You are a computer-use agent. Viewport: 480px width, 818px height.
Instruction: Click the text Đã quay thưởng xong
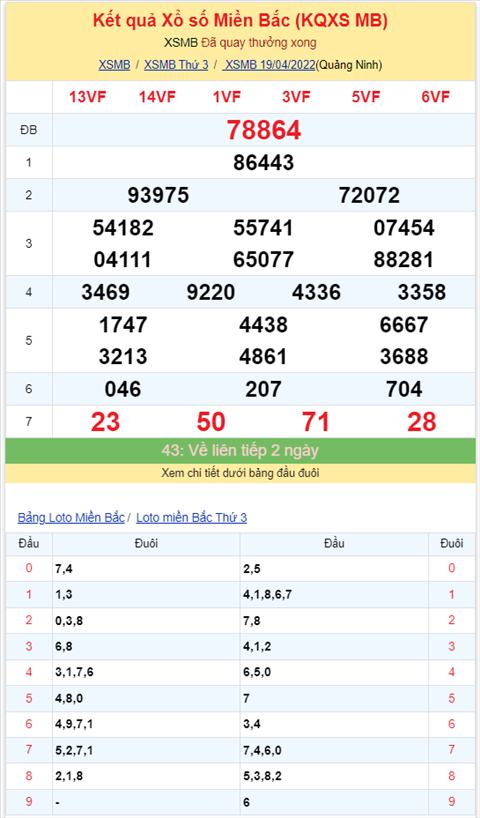[258, 43]
